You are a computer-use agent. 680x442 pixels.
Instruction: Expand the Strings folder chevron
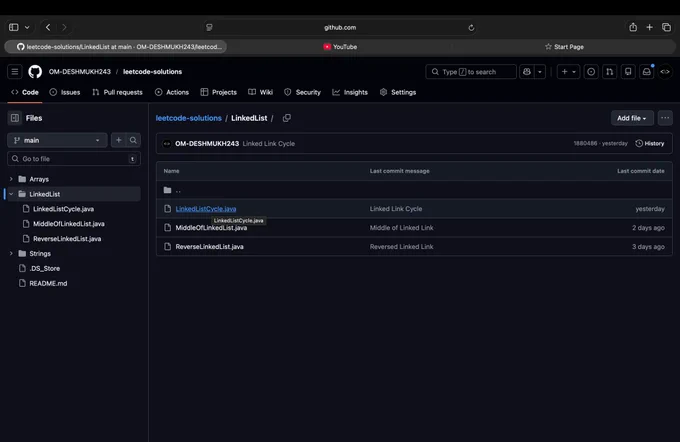(11, 253)
